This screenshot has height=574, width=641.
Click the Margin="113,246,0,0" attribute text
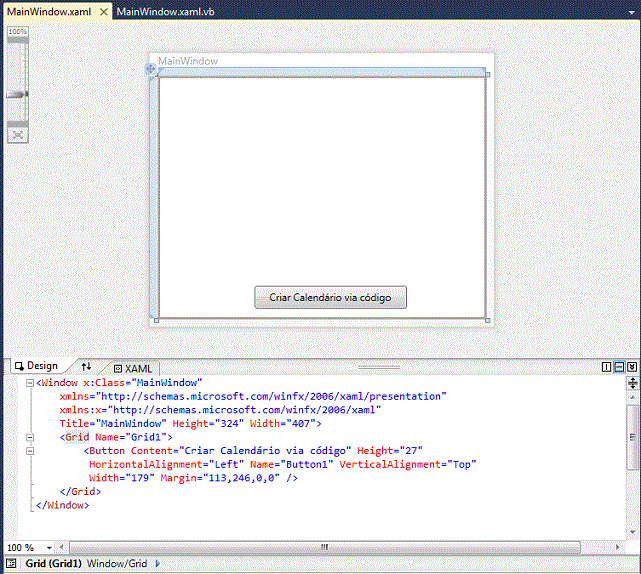click(220, 478)
